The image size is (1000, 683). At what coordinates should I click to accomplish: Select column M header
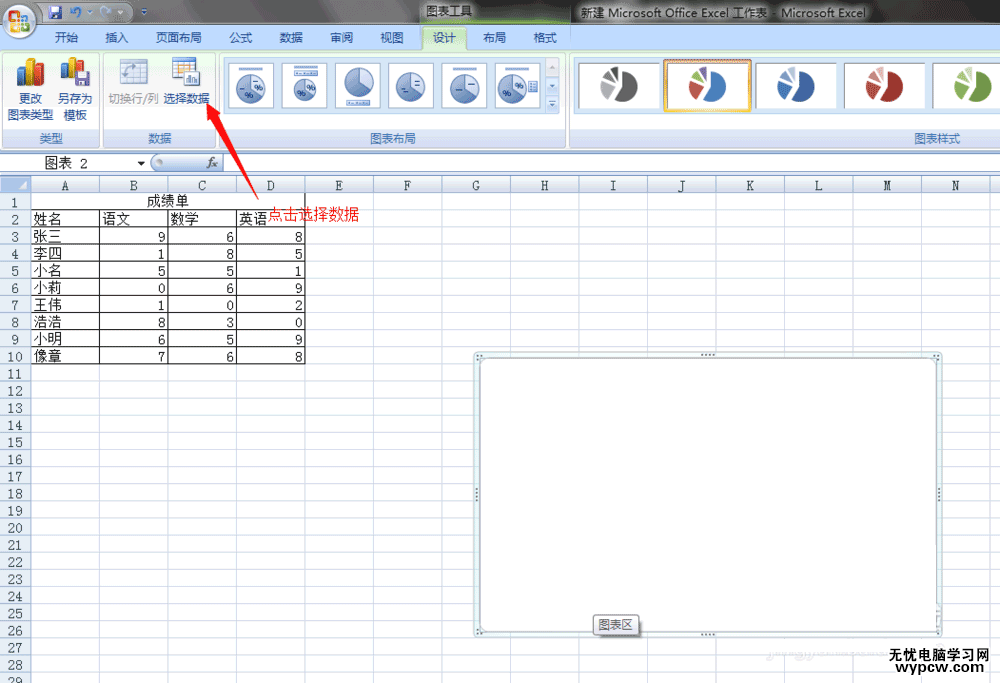886,186
